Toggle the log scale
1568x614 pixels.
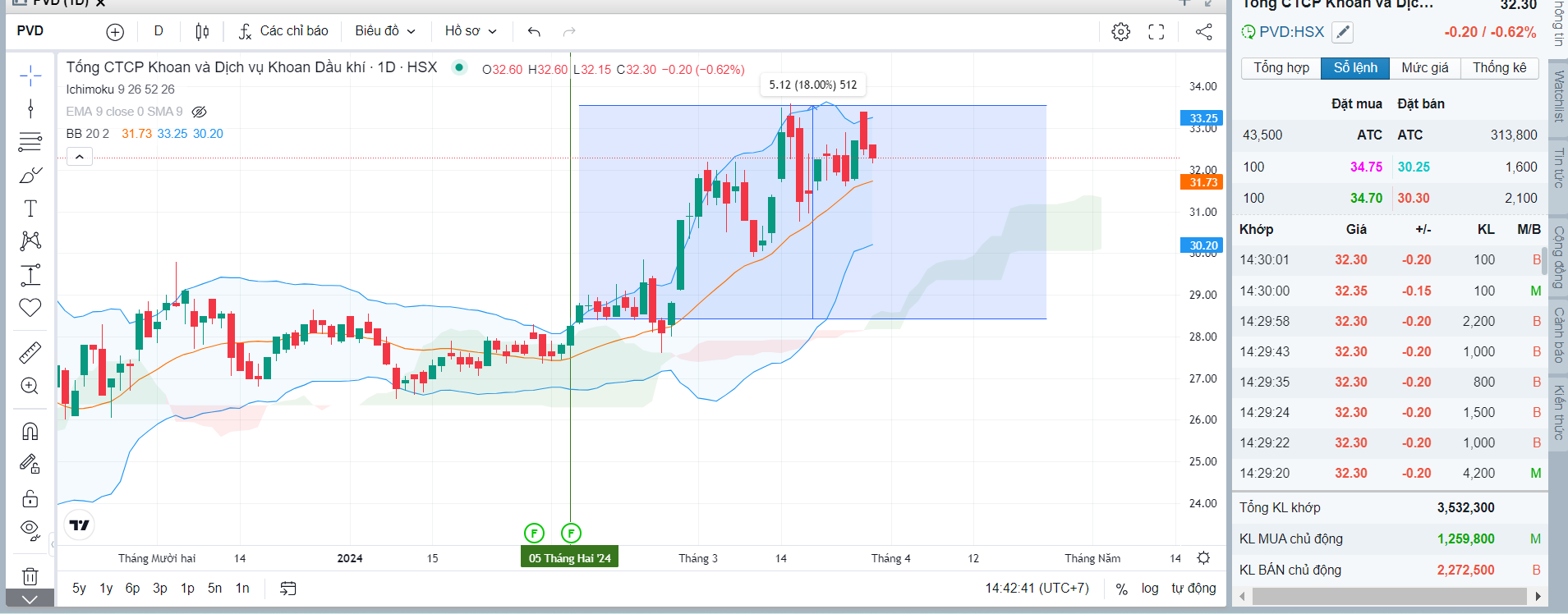pos(1150,589)
